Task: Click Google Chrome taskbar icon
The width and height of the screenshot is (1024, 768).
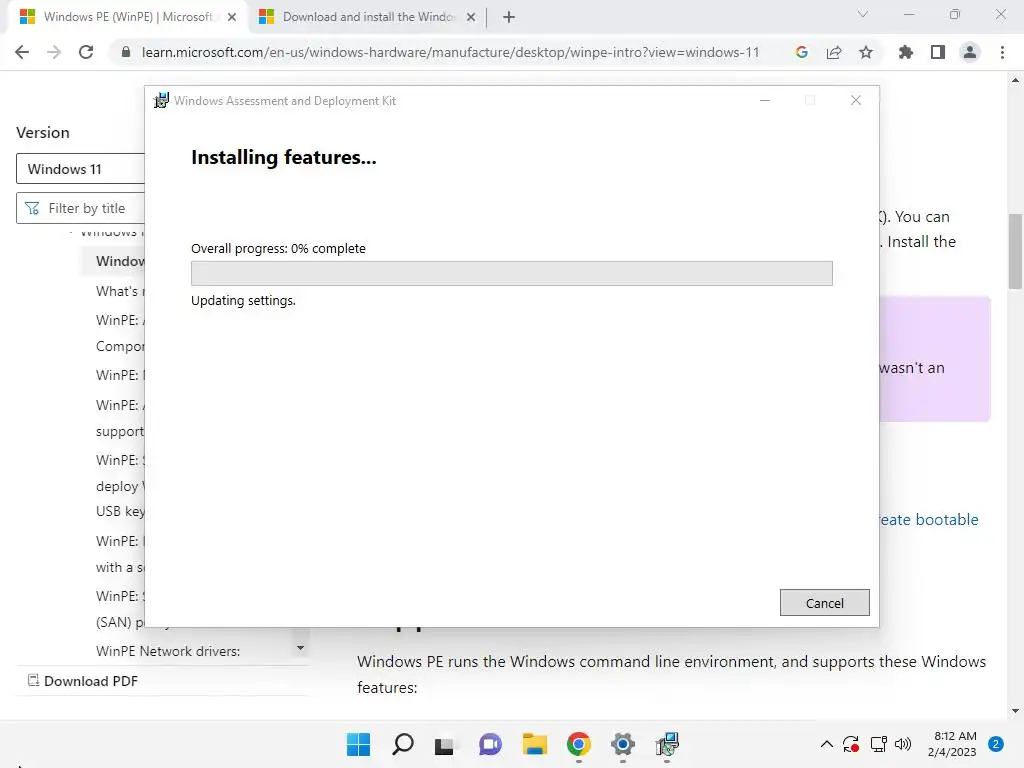Action: tap(579, 744)
